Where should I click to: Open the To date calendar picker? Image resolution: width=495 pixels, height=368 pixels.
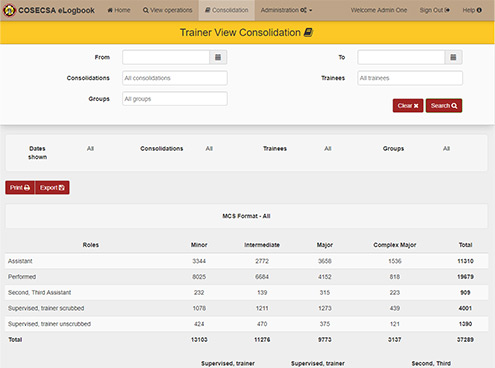(453, 57)
